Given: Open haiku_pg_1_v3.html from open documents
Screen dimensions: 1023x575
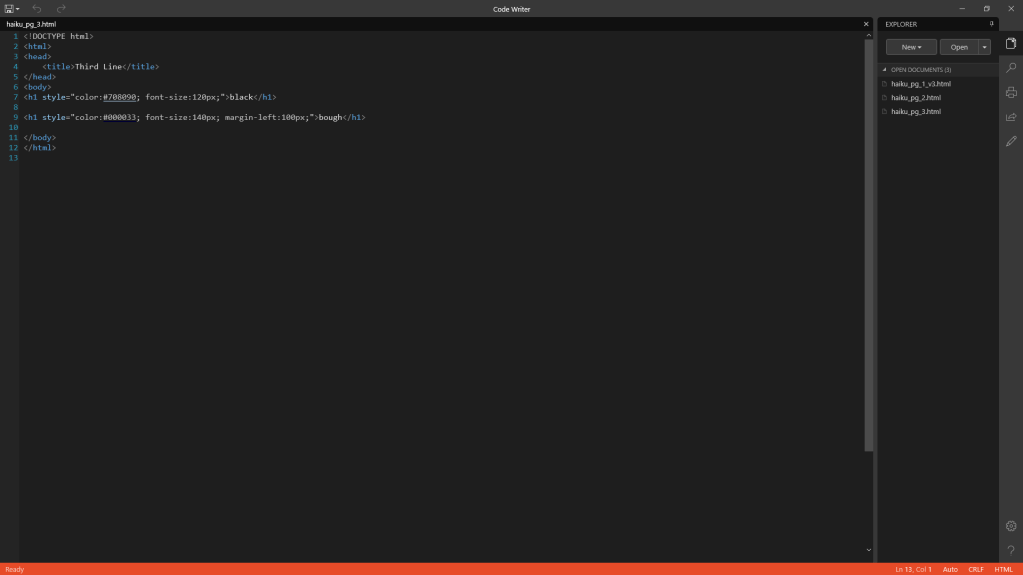Looking at the screenshot, I should [x=920, y=84].
